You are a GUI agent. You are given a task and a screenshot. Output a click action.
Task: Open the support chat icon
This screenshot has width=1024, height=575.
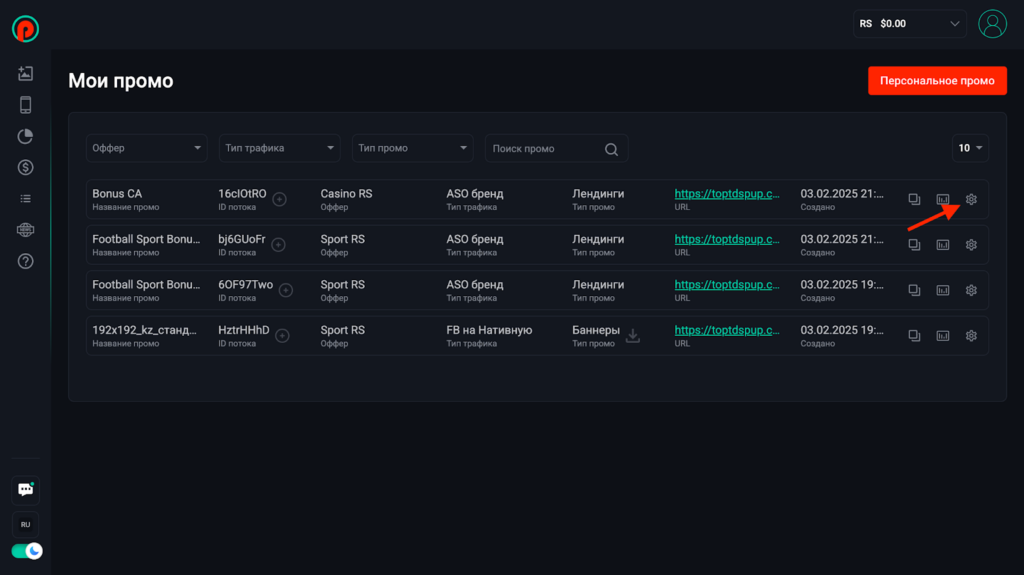tap(25, 489)
